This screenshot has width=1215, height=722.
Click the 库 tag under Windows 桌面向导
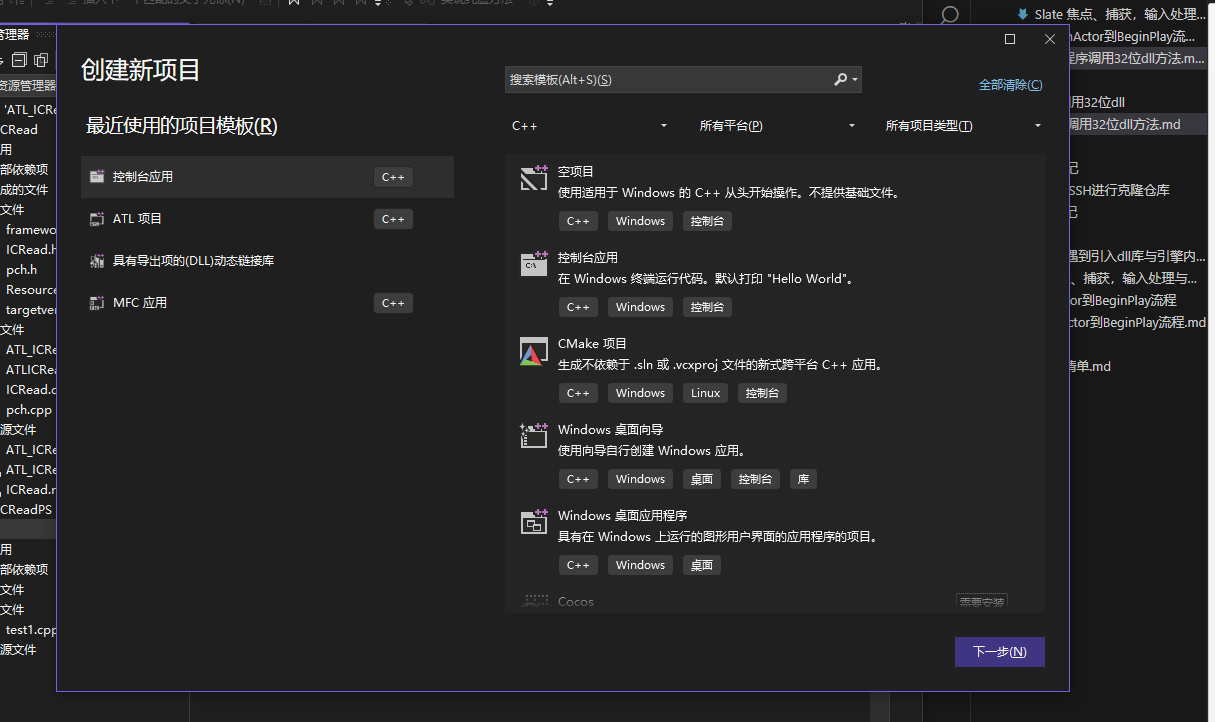coord(803,479)
